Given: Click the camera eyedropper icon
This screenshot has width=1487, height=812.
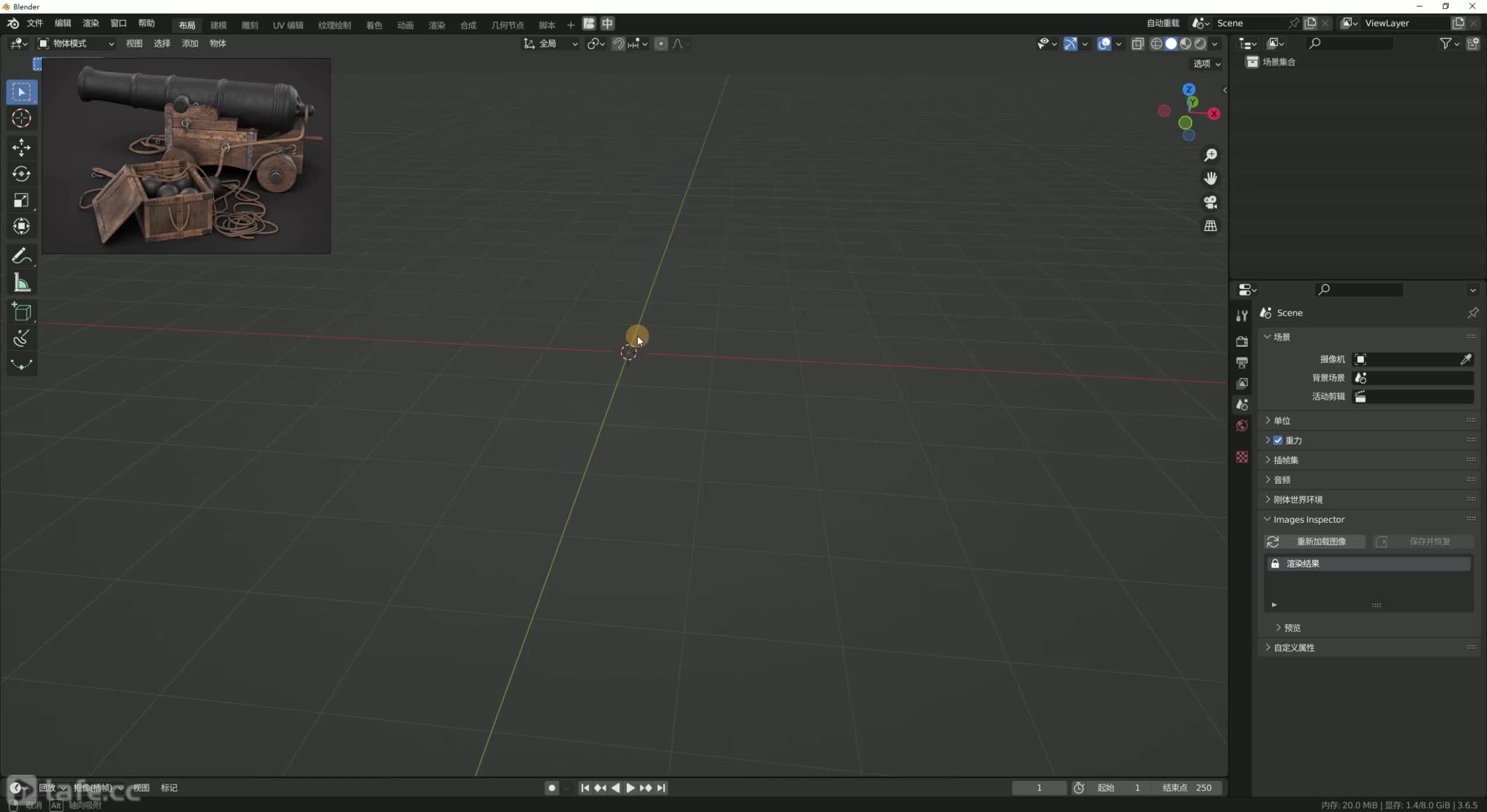Looking at the screenshot, I should tap(1466, 360).
